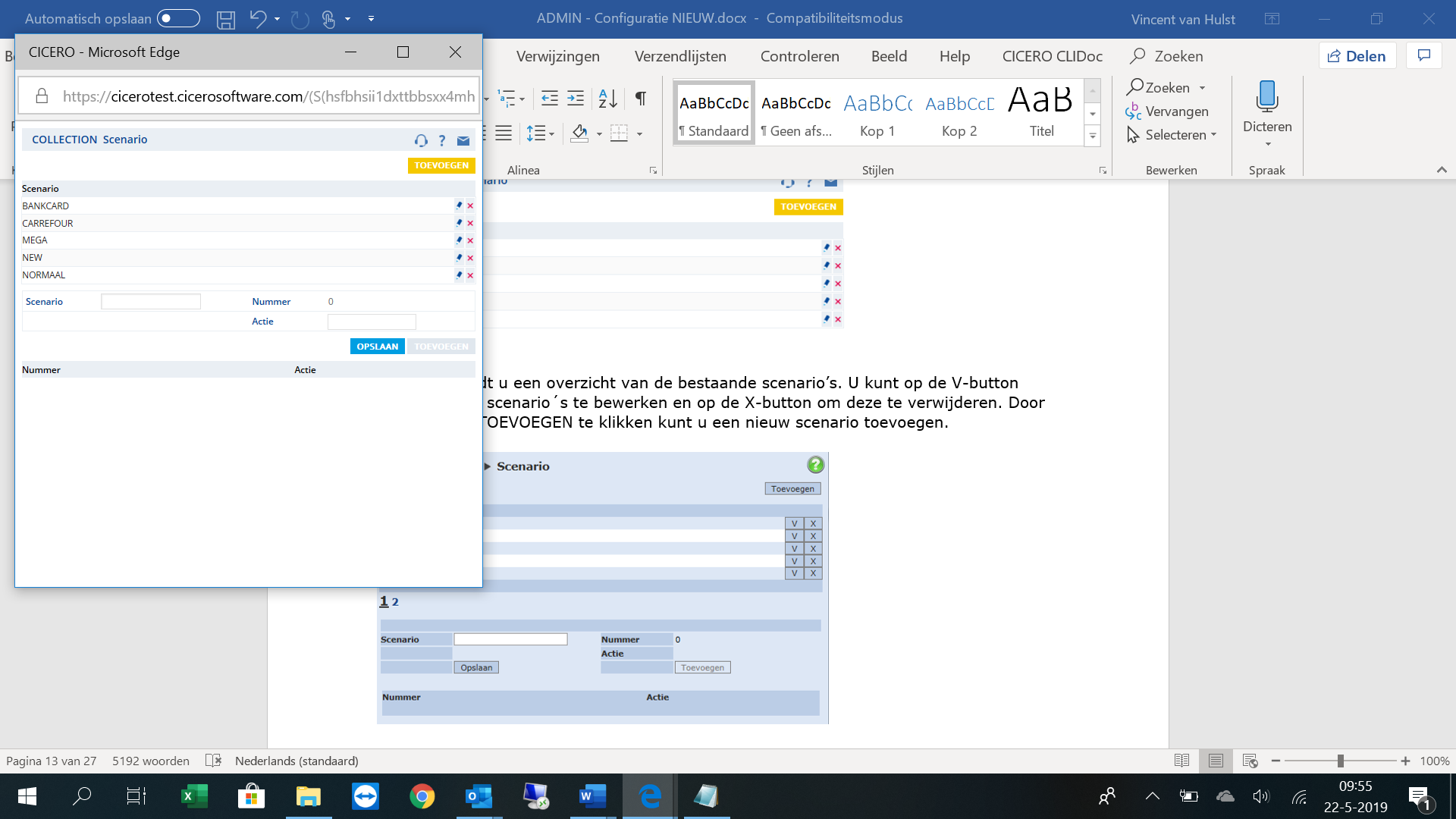
Task: Select the Standaard style
Action: 714,113
